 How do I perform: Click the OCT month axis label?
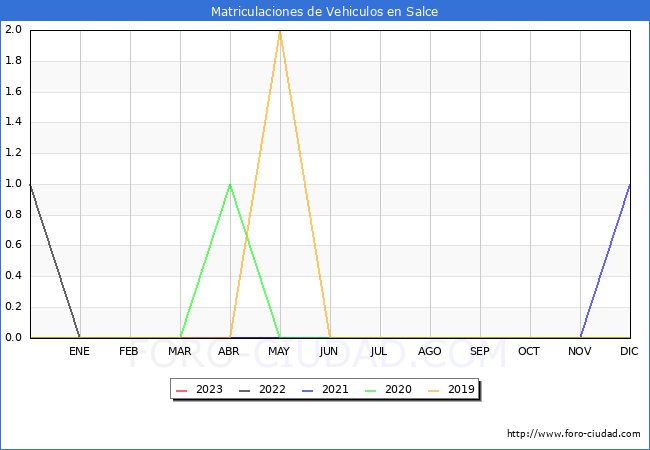pos(529,351)
